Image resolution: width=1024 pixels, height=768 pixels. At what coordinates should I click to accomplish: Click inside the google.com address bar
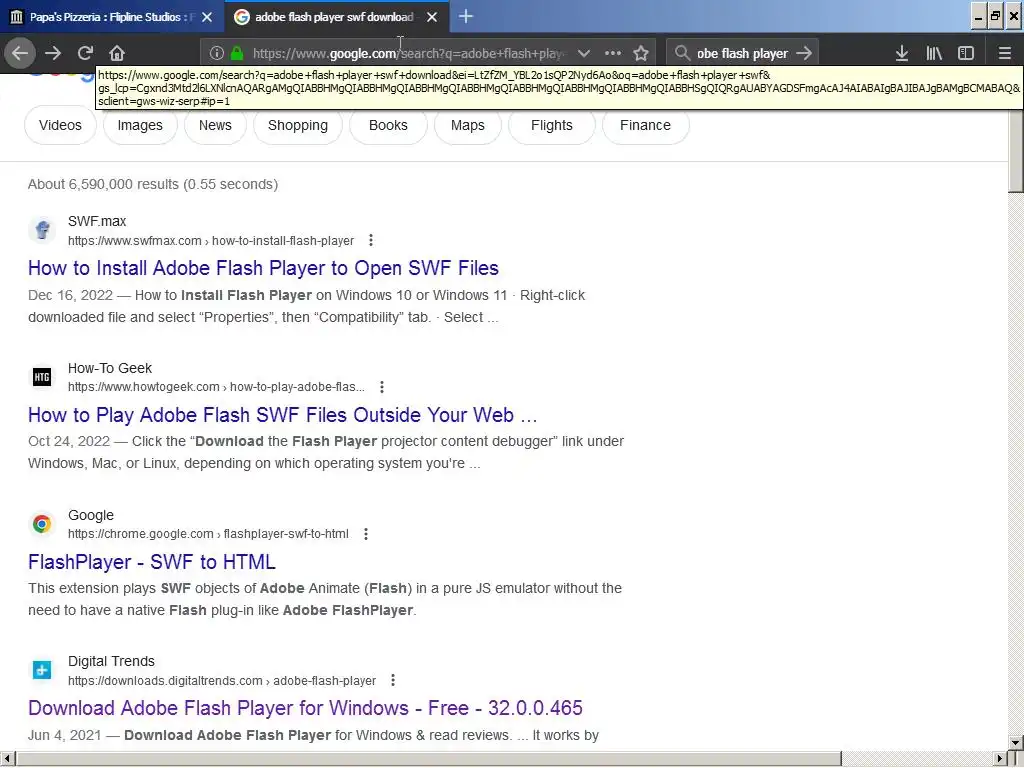coord(408,53)
